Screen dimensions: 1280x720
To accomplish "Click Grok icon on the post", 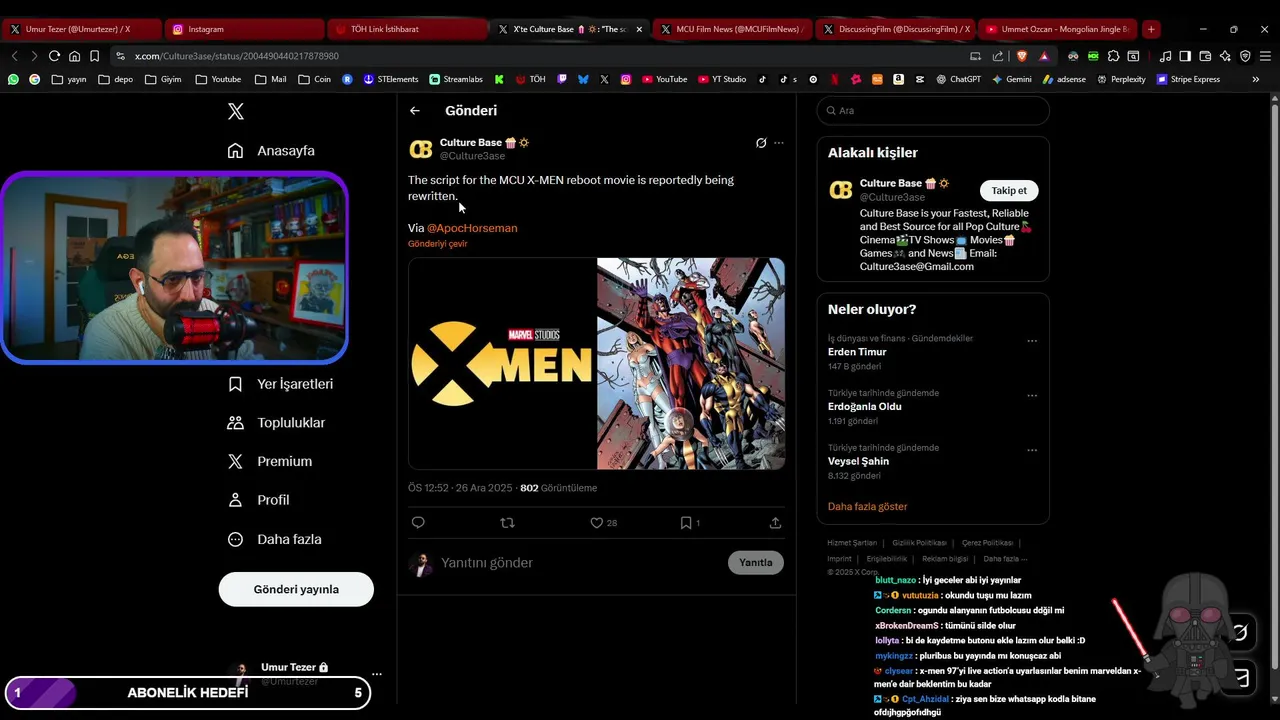I will coord(761,143).
